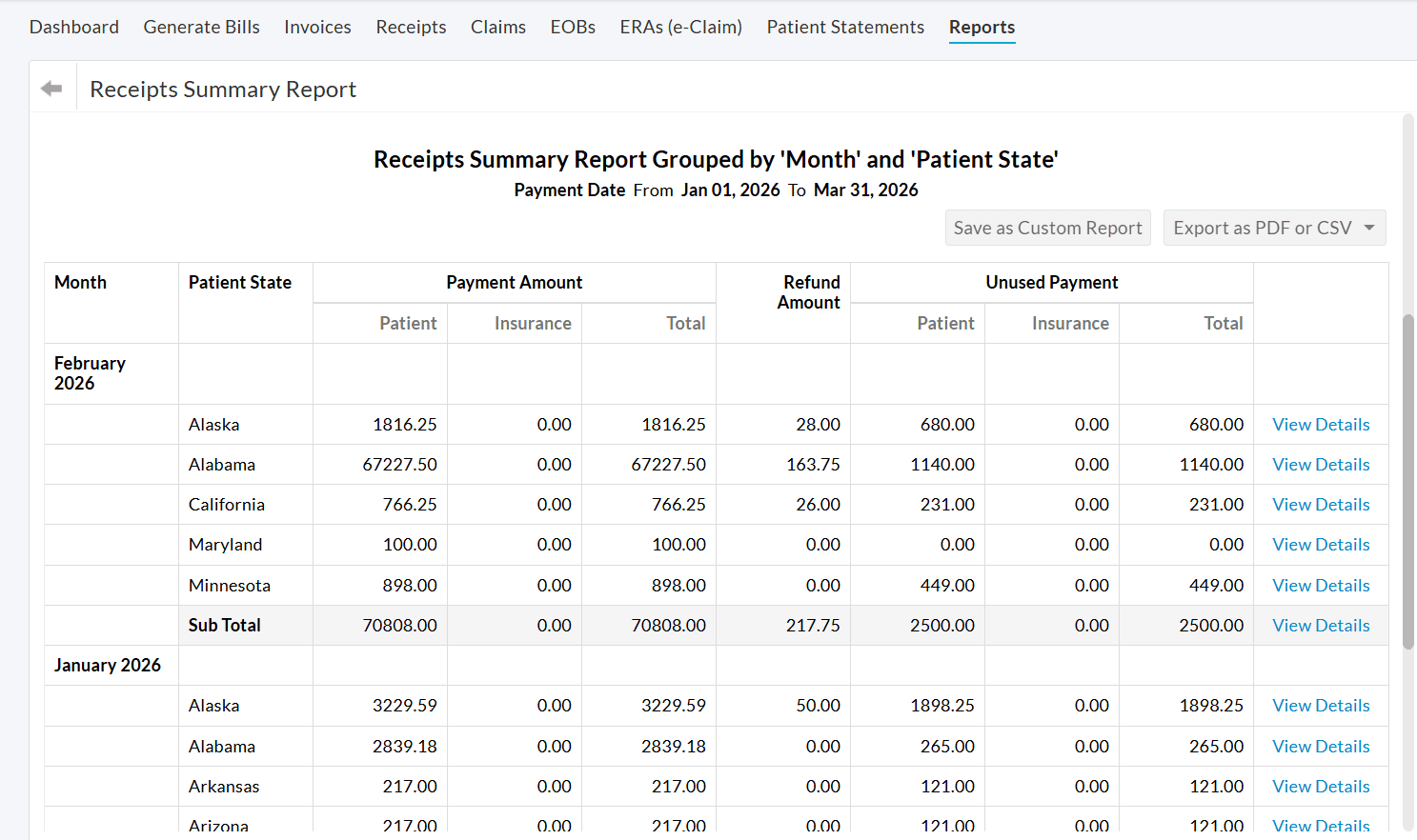The image size is (1417, 840).
Task: Open the Generate Bills section
Action: 201,27
